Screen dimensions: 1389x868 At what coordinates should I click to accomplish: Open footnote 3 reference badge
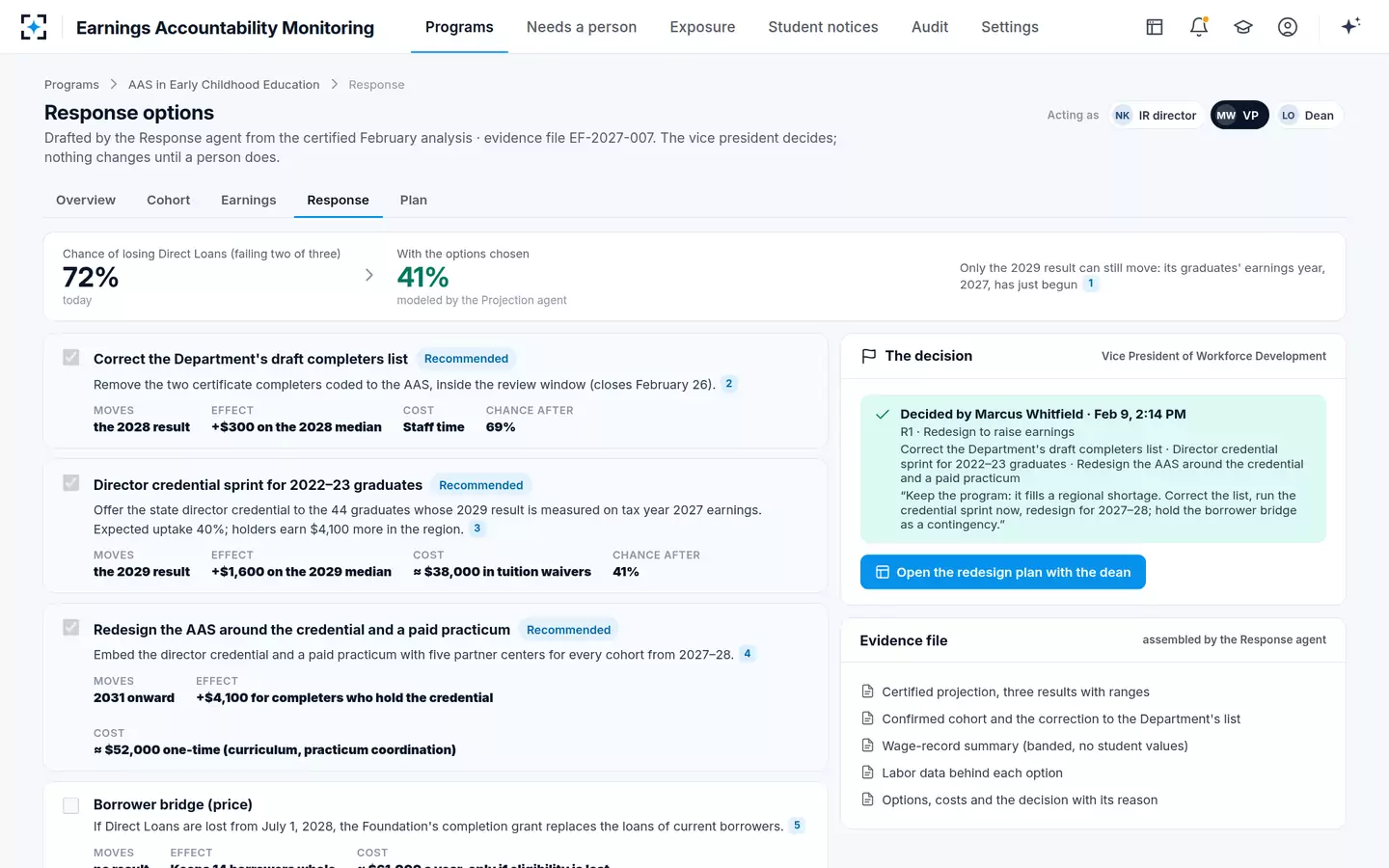(477, 529)
